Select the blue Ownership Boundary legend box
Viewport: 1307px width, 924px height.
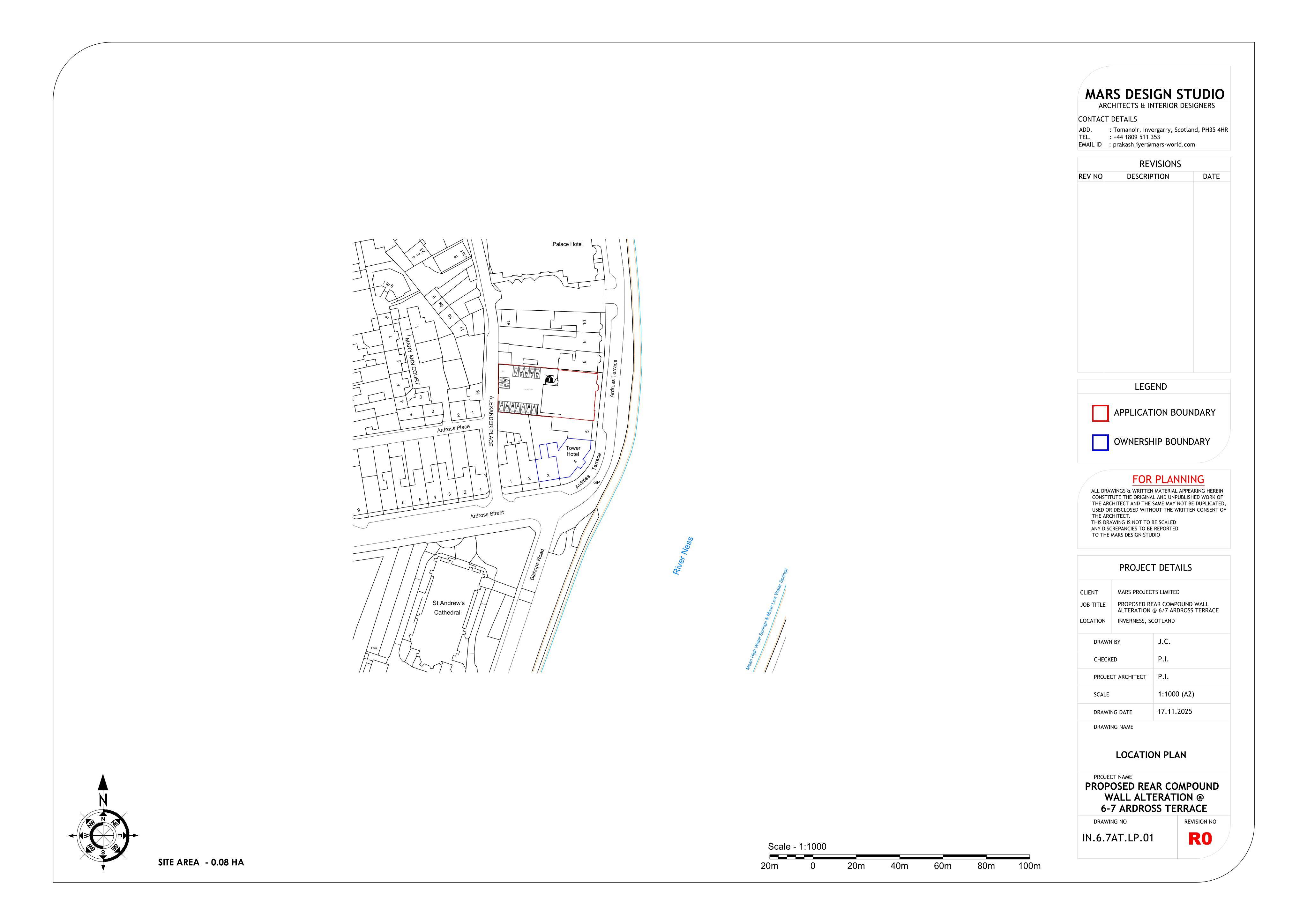click(x=1100, y=442)
